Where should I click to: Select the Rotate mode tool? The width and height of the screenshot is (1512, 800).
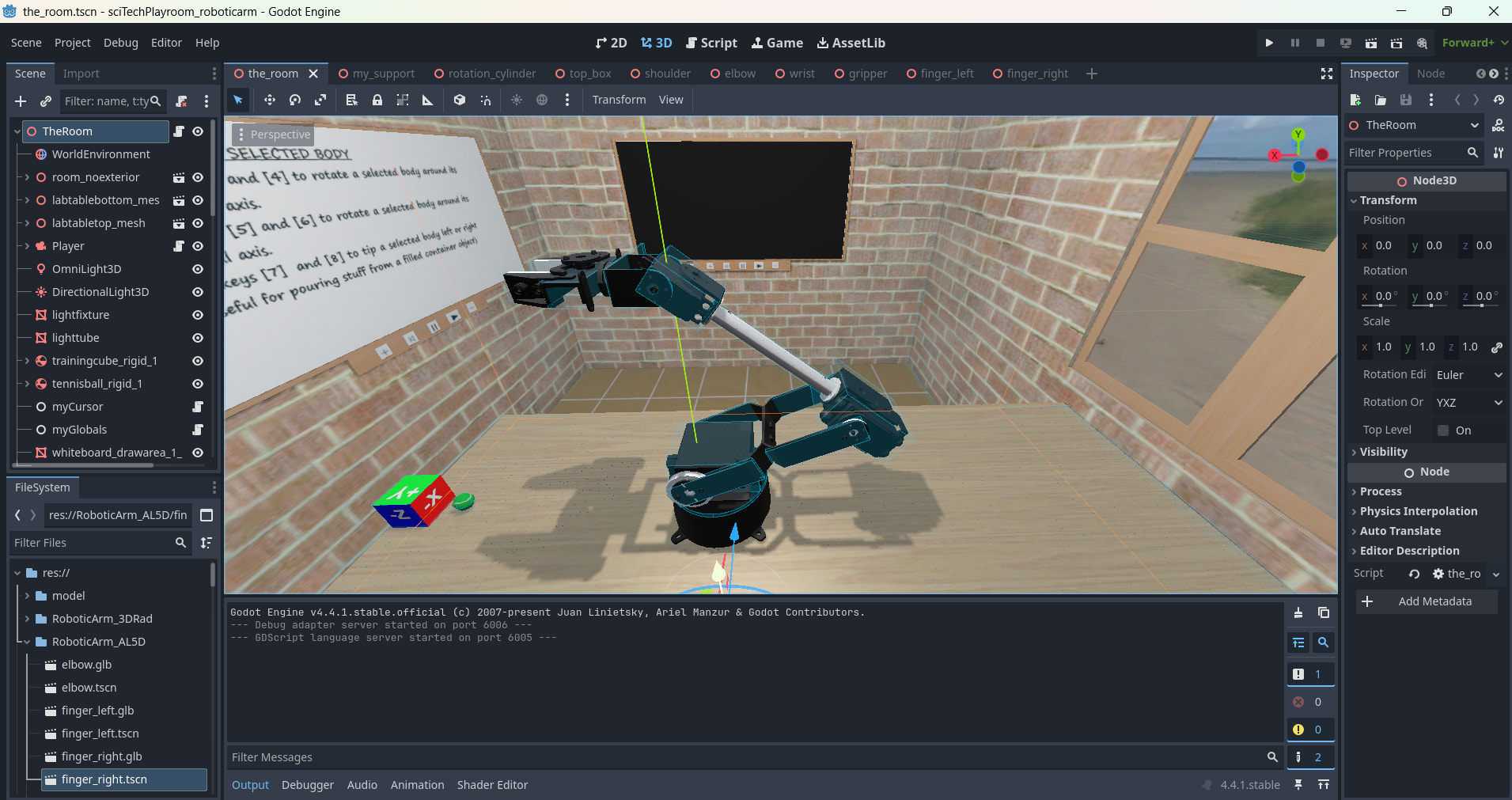pyautogui.click(x=295, y=100)
